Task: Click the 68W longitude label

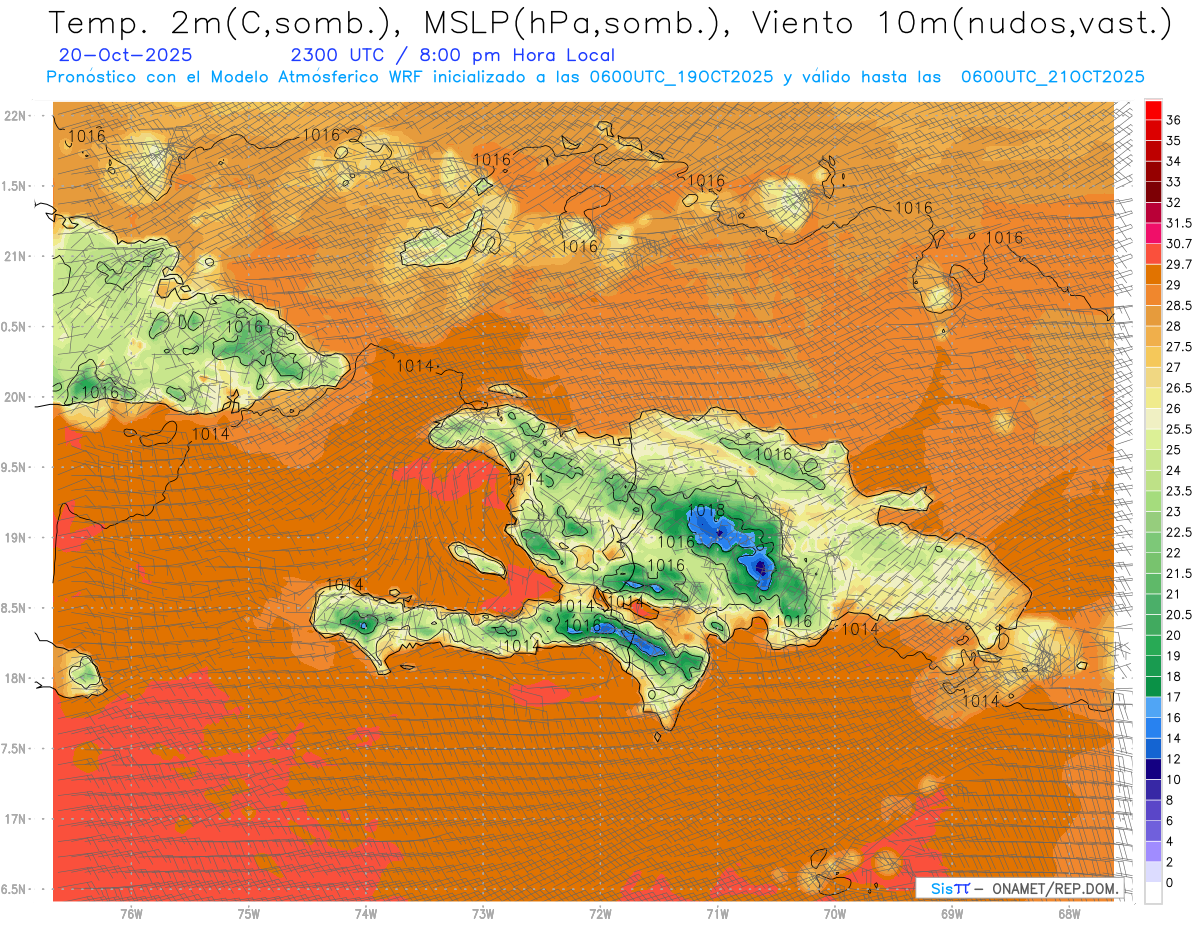Action: pos(1069,913)
